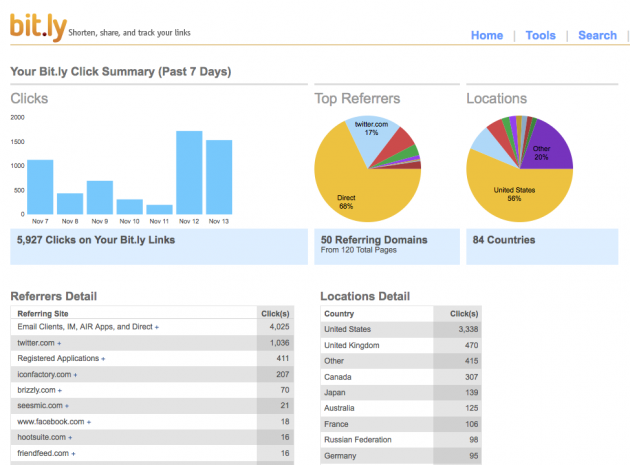The image size is (630, 465).
Task: Click the Germany country row
Action: coord(401,456)
